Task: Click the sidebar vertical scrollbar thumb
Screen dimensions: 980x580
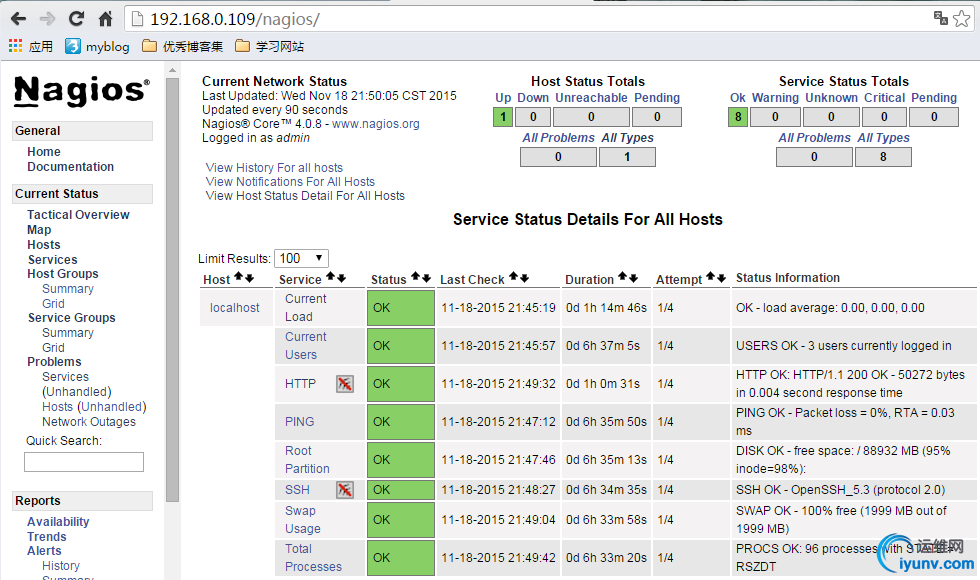Action: (172, 289)
